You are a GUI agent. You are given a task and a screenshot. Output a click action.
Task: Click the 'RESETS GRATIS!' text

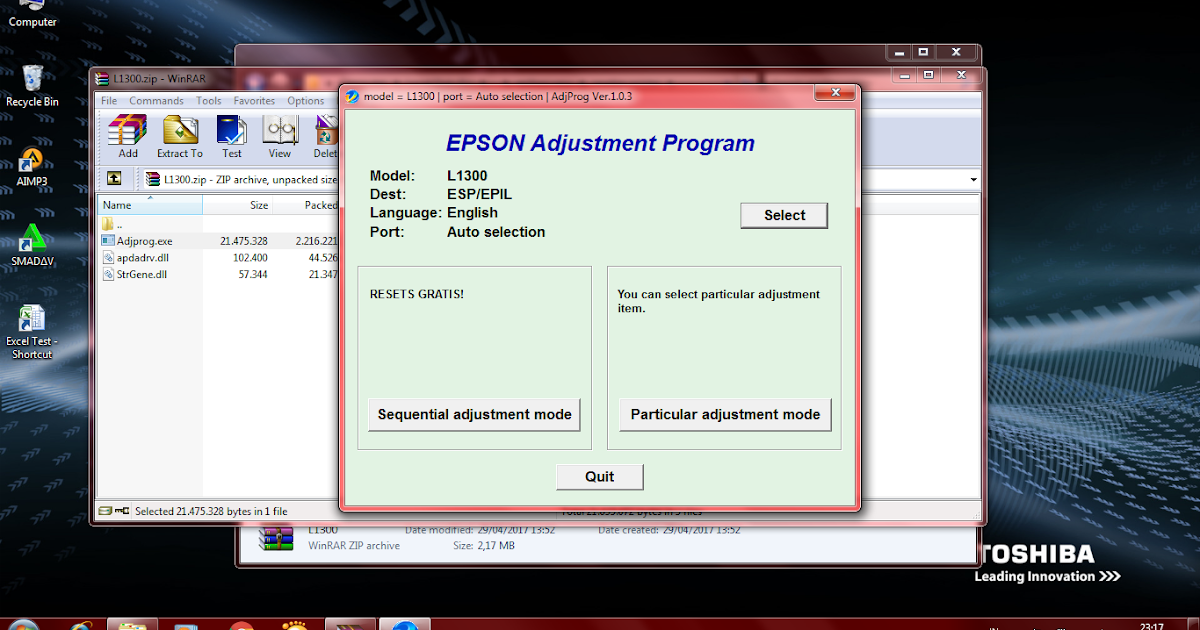[x=417, y=294]
